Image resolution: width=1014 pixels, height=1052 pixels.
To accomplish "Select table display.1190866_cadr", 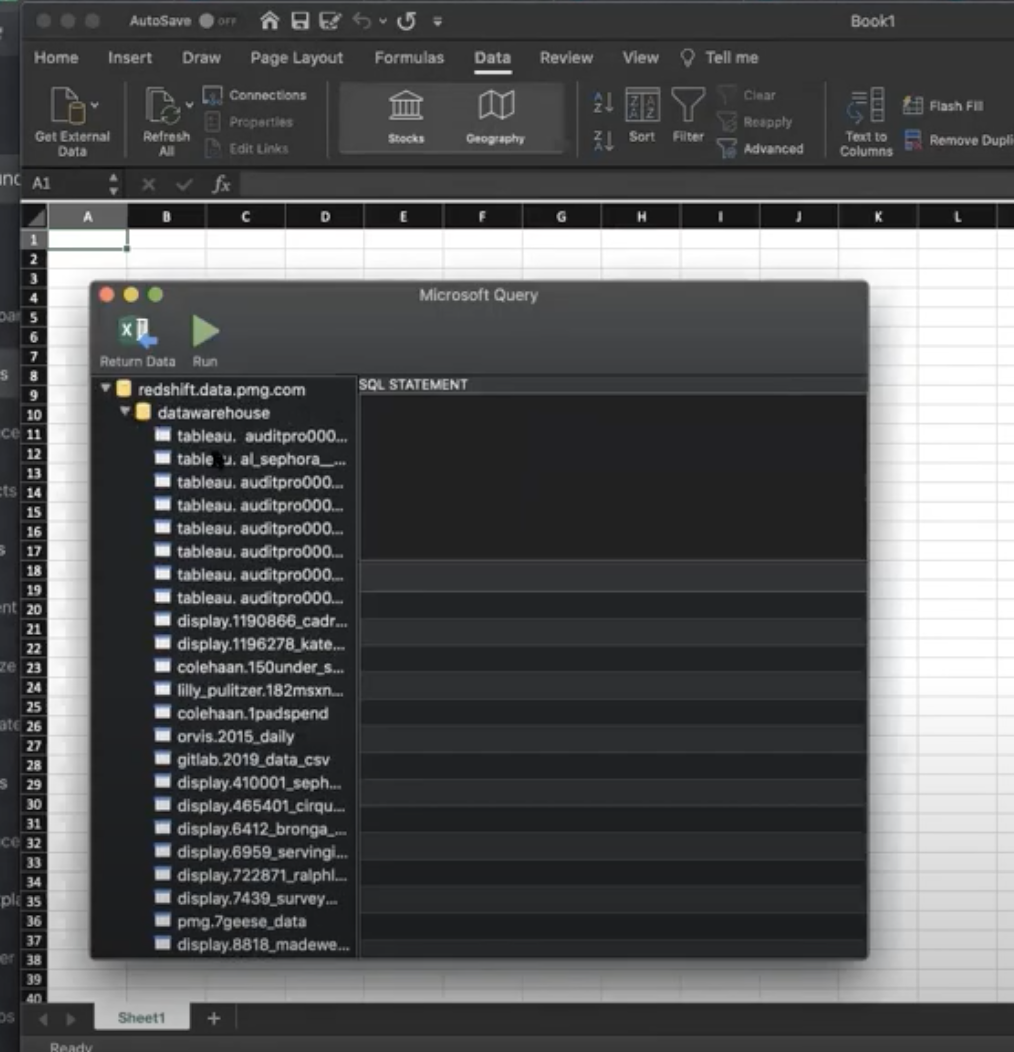I will [251, 621].
